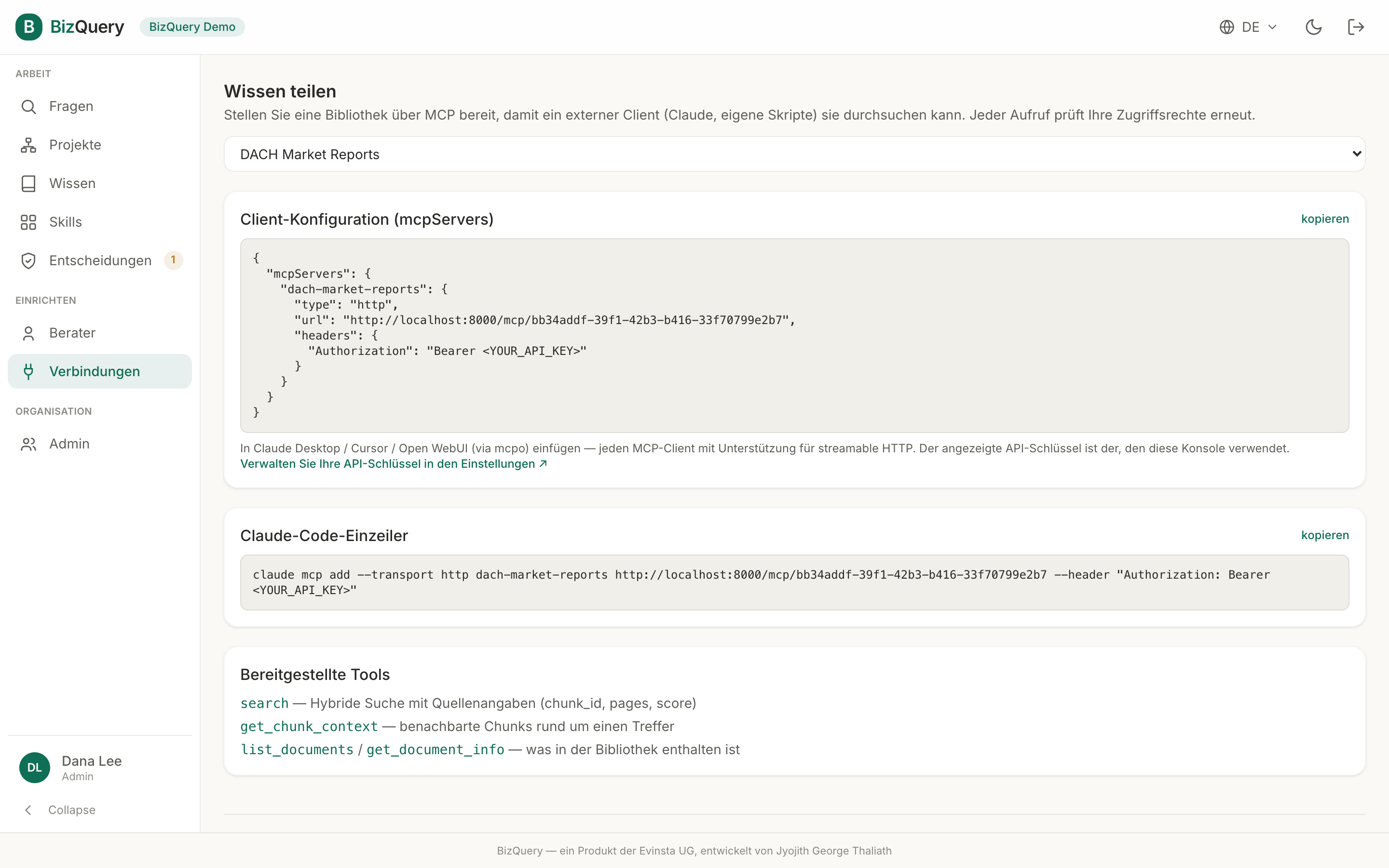The width and height of the screenshot is (1389, 868).
Task: Click the Skills grid icon
Action: coord(29,222)
